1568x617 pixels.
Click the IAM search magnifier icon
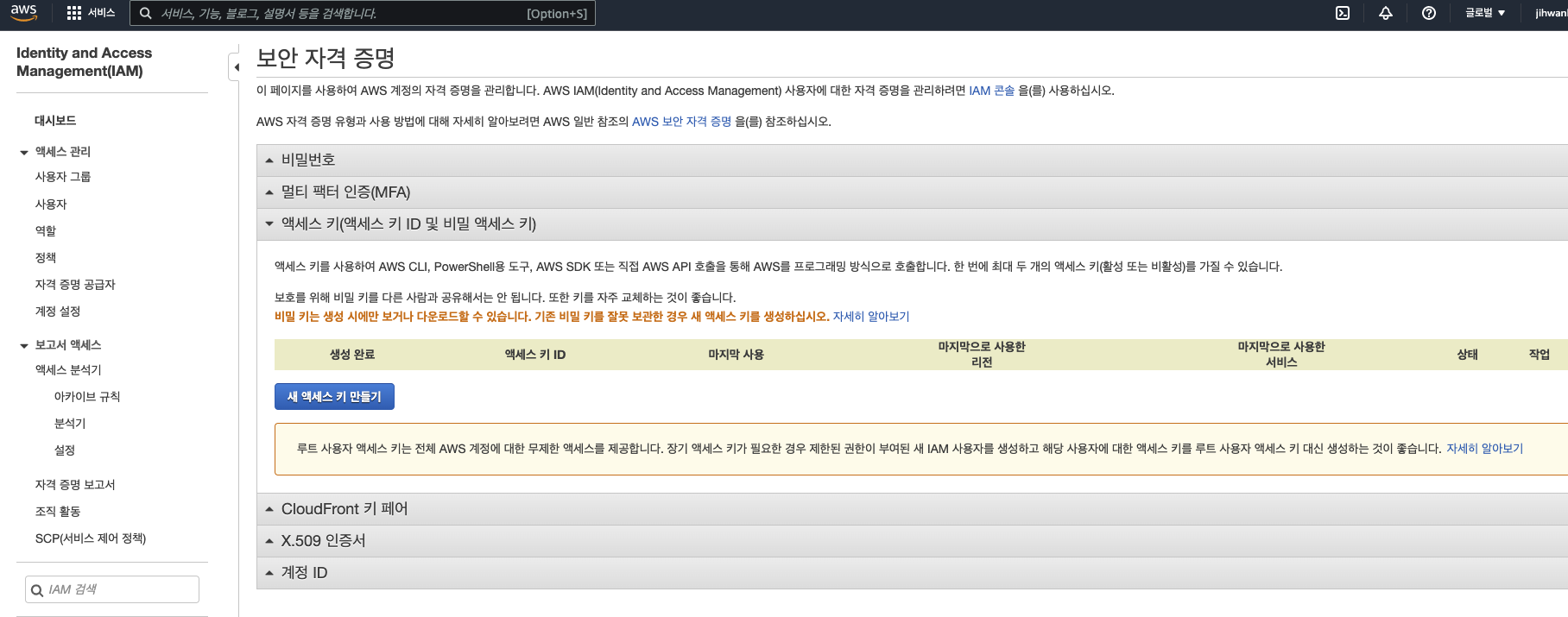click(x=37, y=590)
